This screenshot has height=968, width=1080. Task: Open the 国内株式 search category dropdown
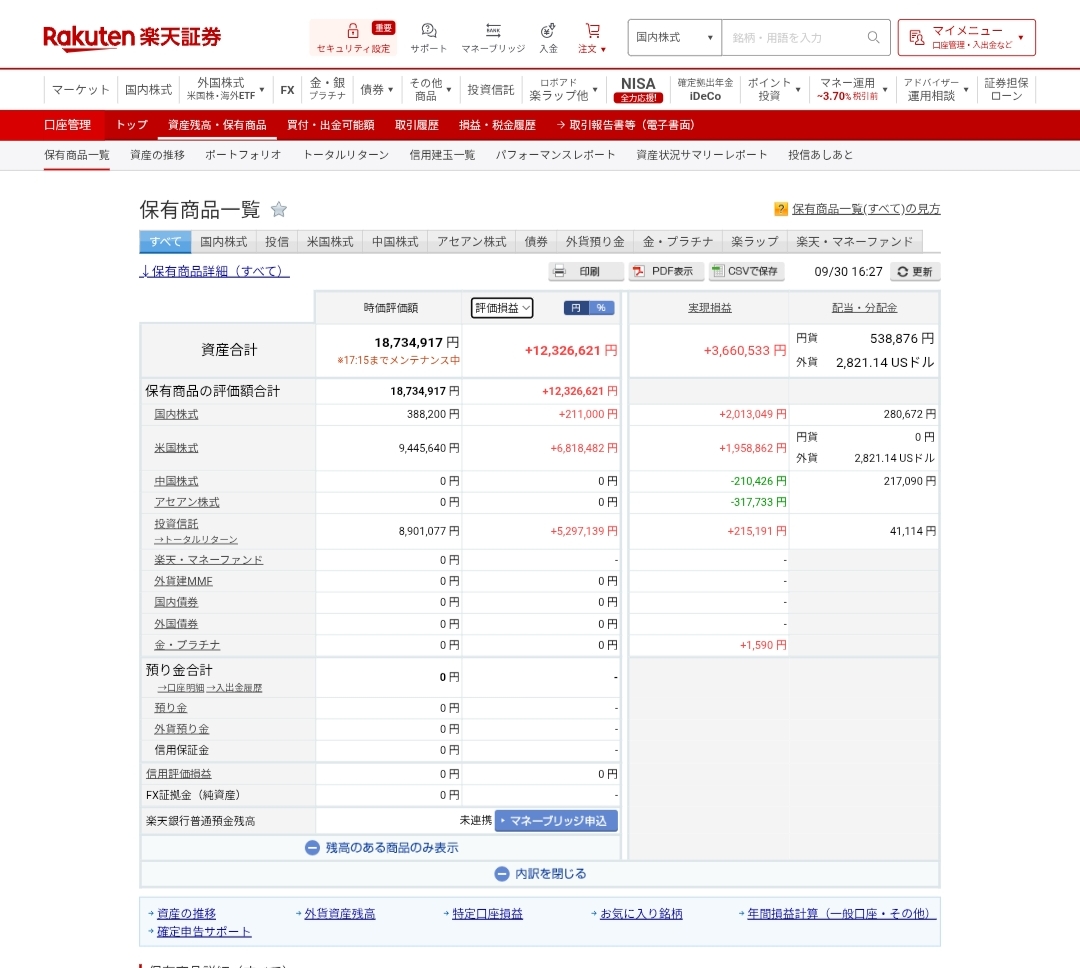[675, 38]
